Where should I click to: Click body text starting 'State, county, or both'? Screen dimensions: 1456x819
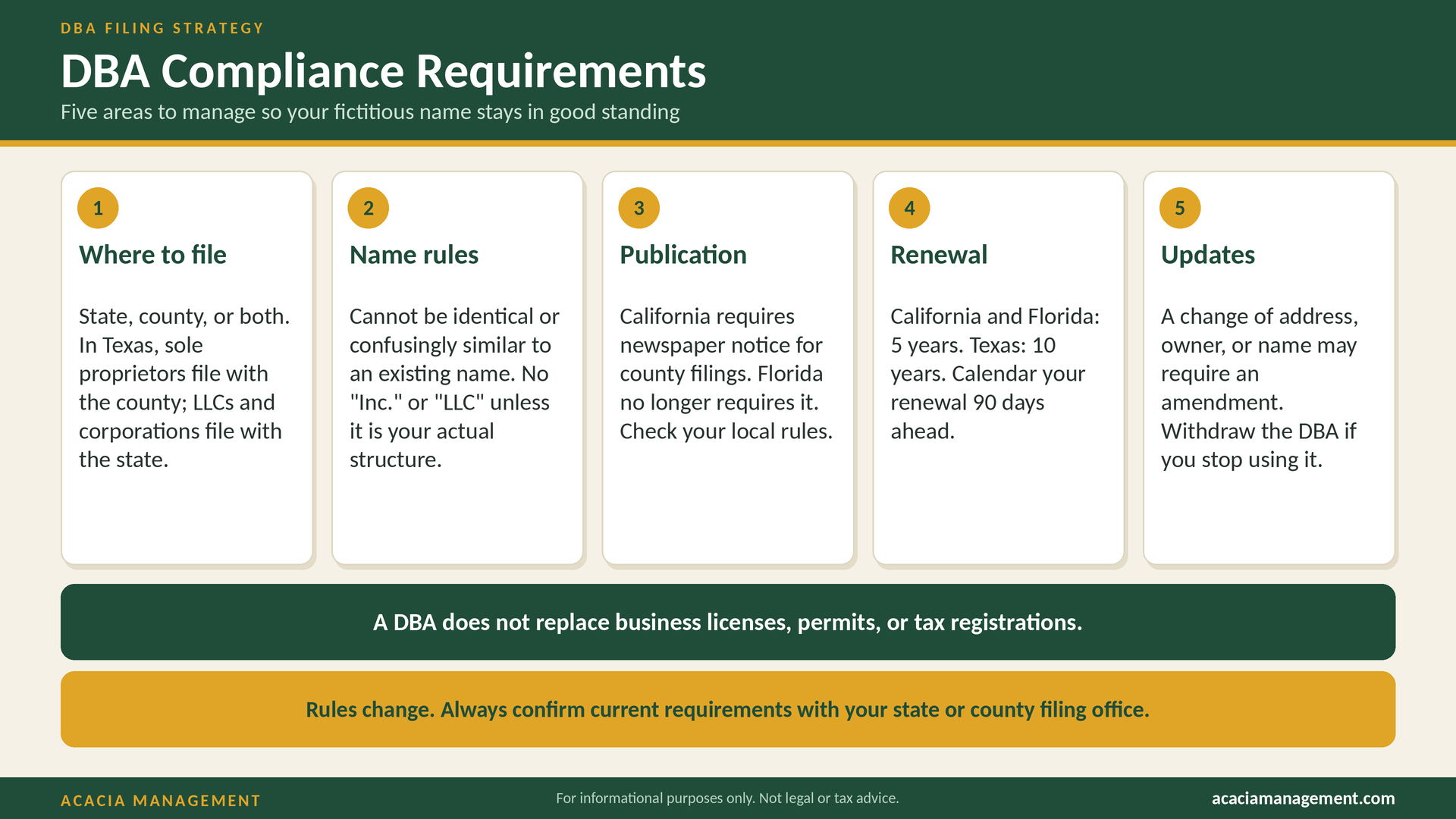[x=184, y=388]
